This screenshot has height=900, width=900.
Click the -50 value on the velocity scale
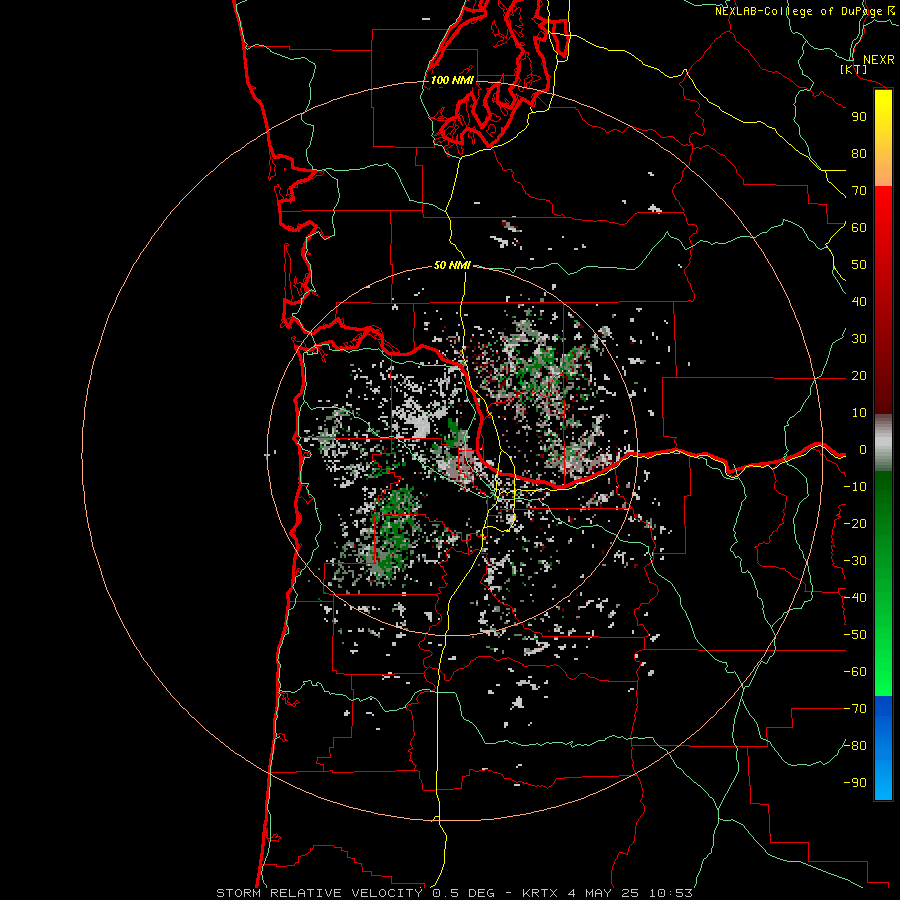[x=855, y=635]
